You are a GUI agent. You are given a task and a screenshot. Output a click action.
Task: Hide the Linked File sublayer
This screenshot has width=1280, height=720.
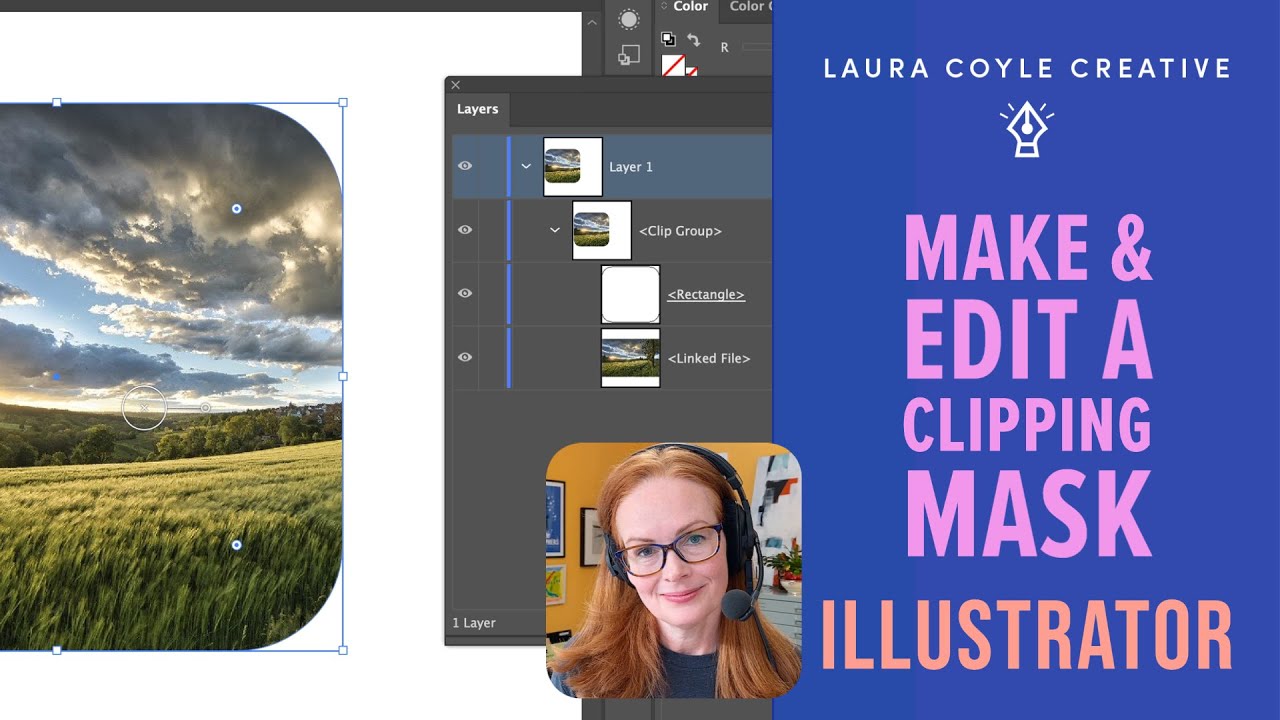click(465, 357)
